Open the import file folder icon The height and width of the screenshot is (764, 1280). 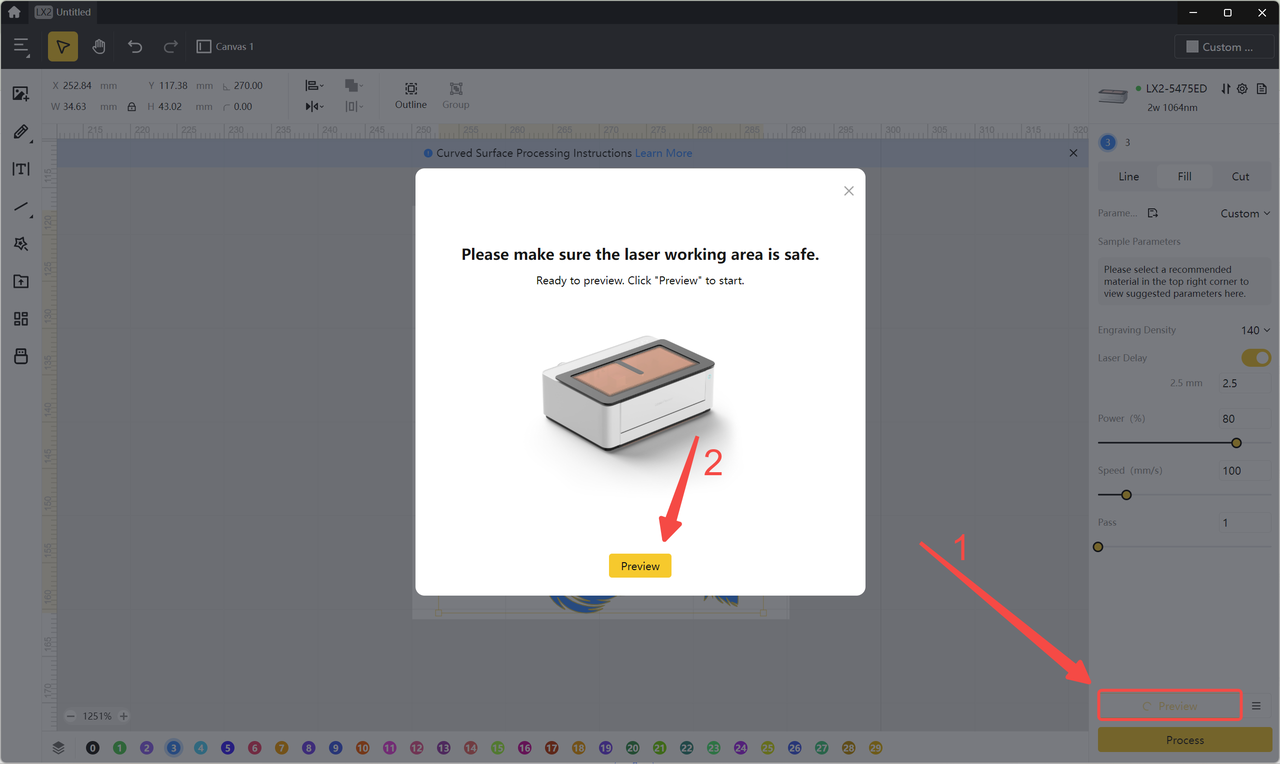coord(20,282)
